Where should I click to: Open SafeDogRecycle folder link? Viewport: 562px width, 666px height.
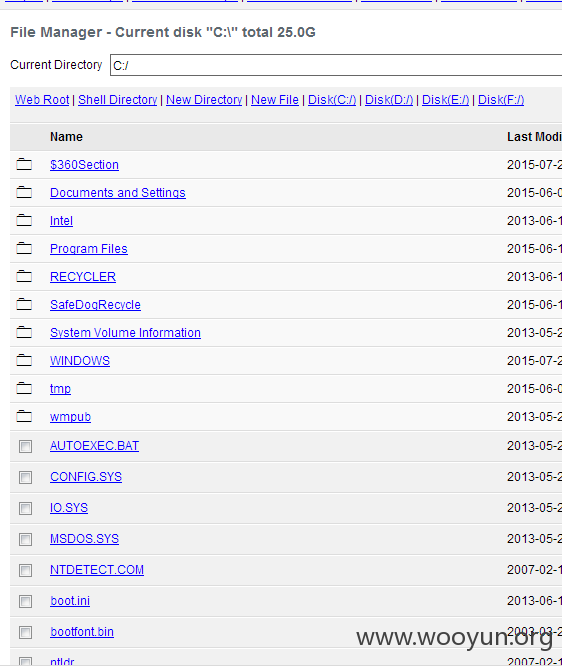click(96, 305)
